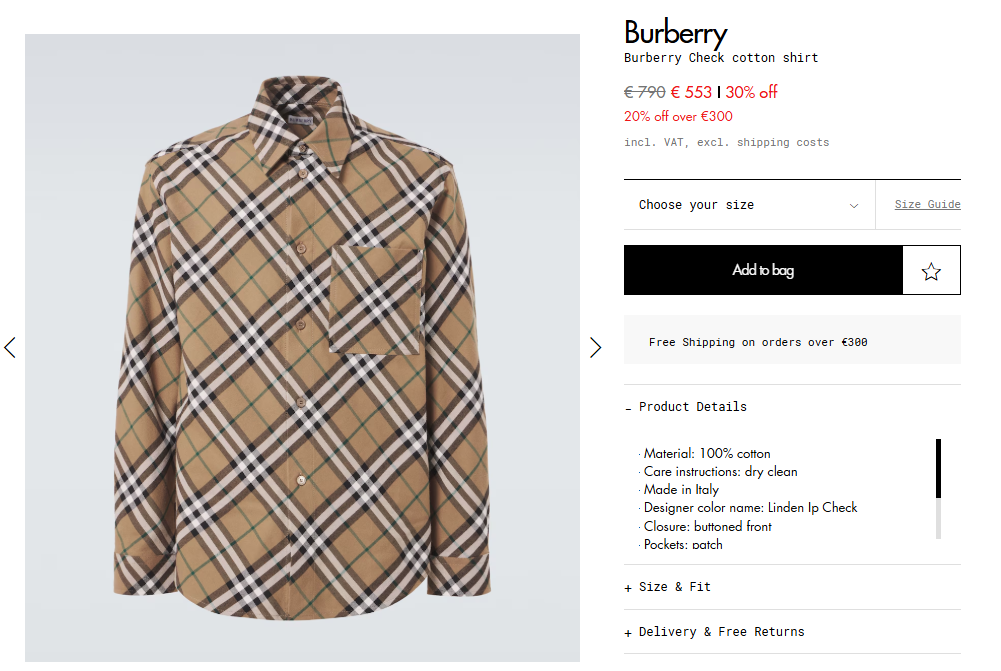1001x671 pixels.
Task: Click the Material: 100% cotton detail line
Action: 707,453
